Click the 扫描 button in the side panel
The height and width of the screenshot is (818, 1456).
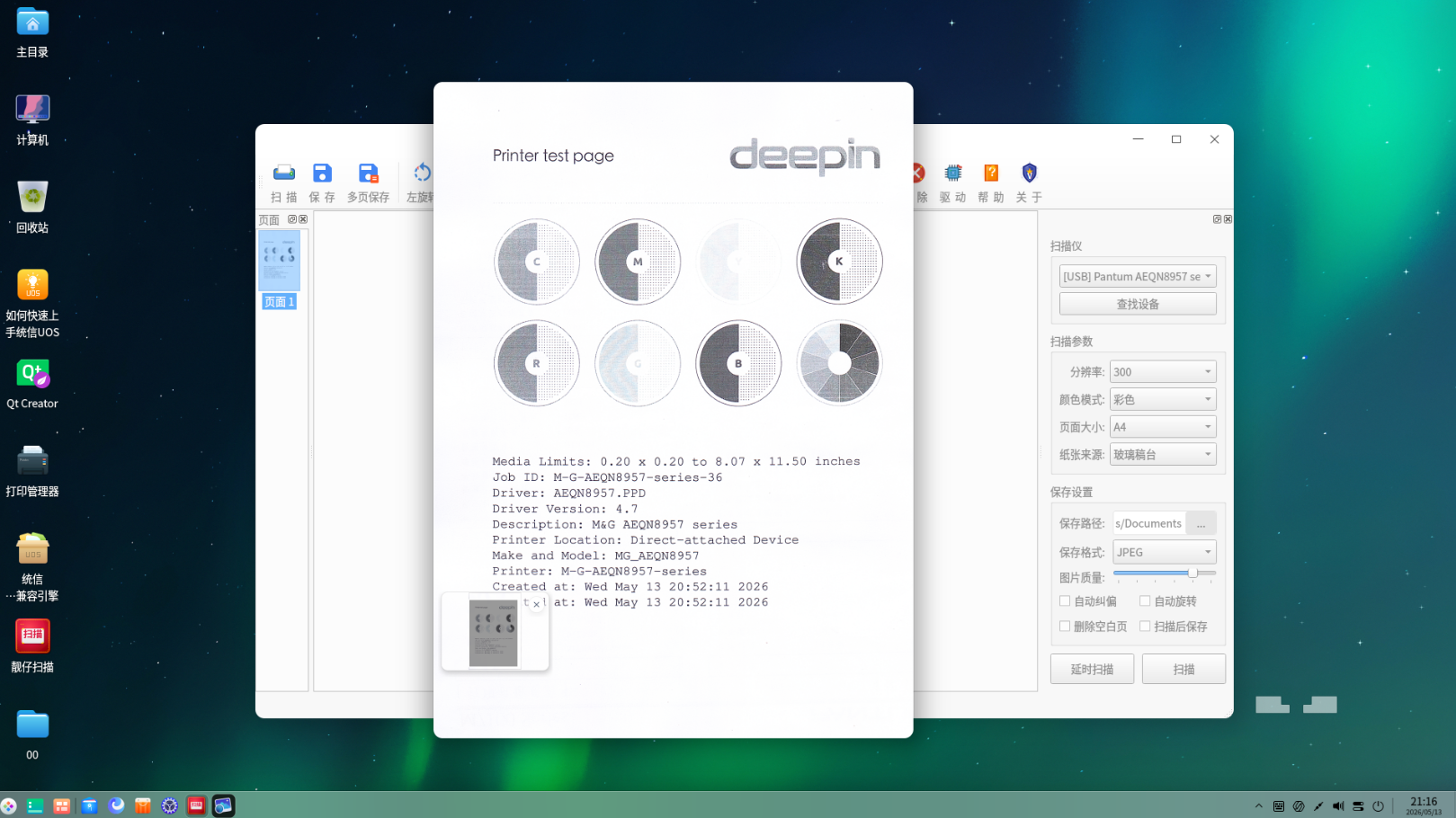point(1184,669)
